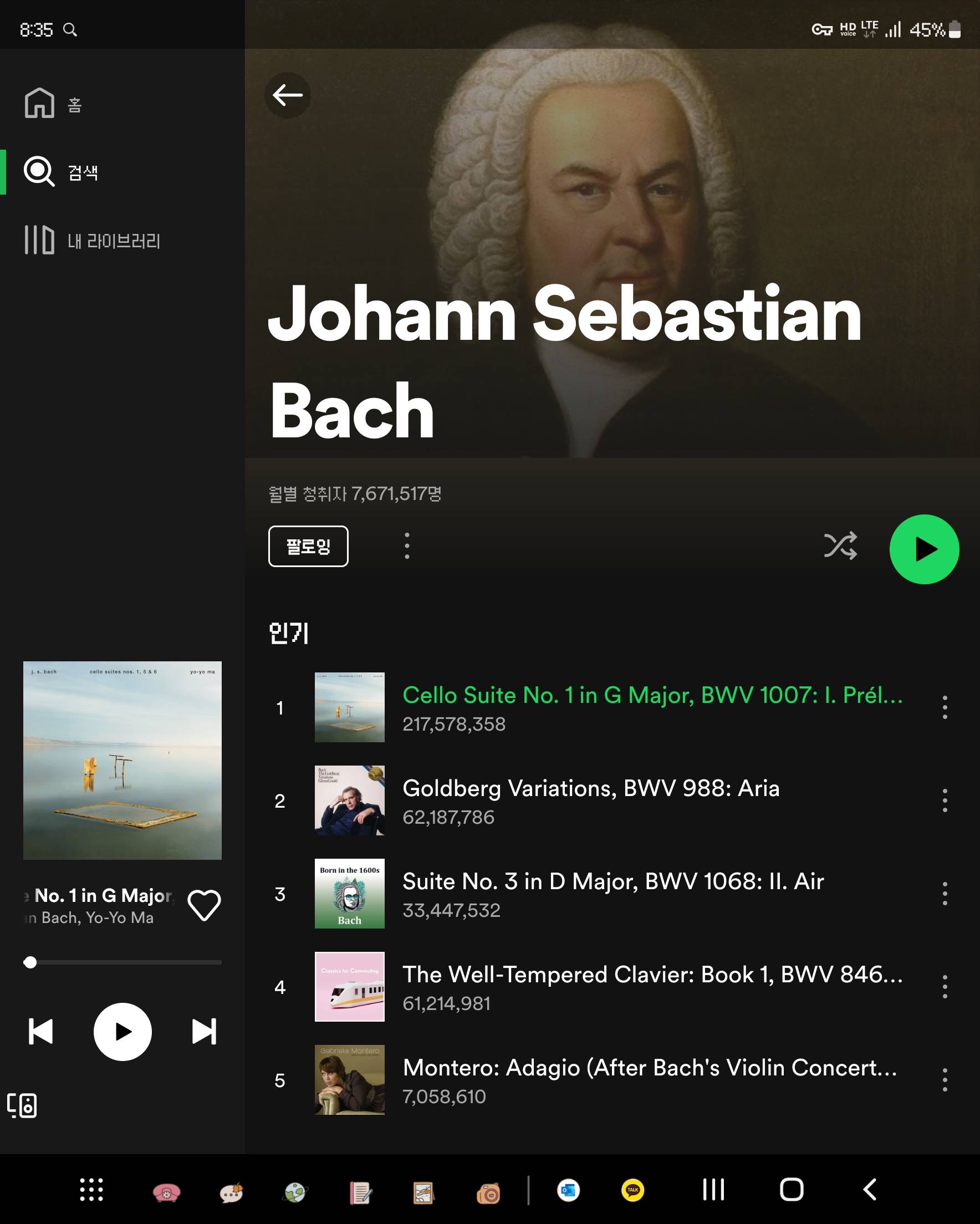This screenshot has width=980, height=1224.
Task: Play Johann Sebastian Bach with green button
Action: click(x=924, y=549)
